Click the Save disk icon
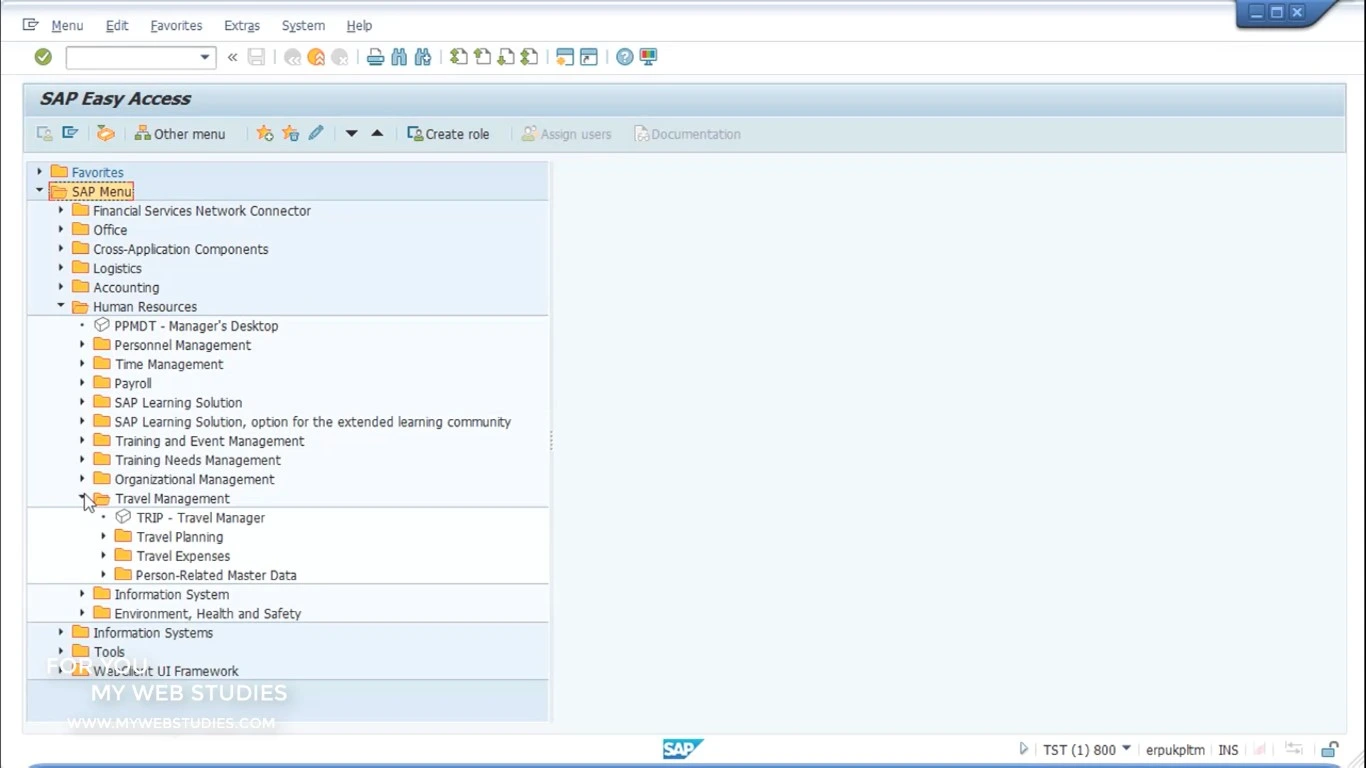The width and height of the screenshot is (1366, 768). [x=257, y=57]
